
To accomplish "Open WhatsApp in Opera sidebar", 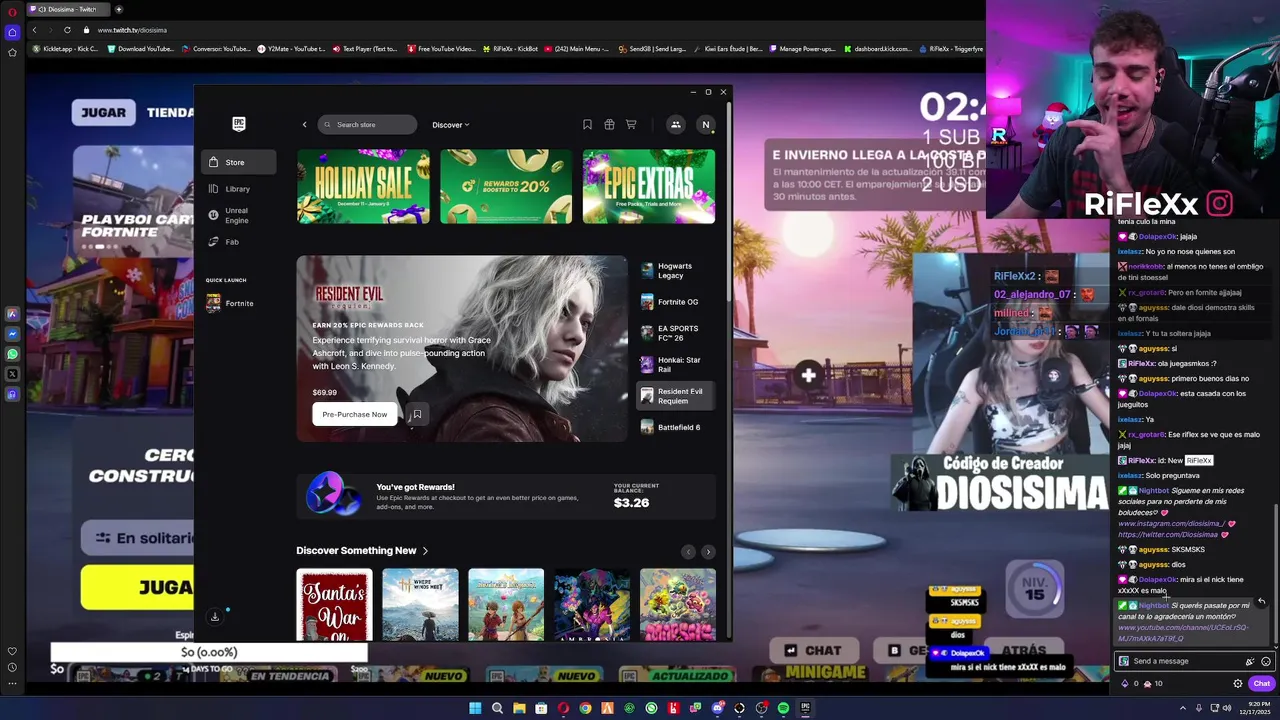I will [12, 354].
